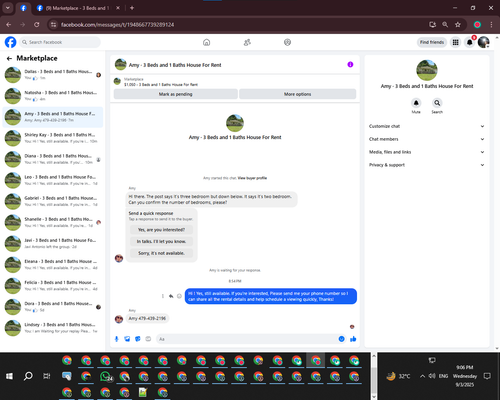
Task: Focus the Search Facebook field
Action: (x=60, y=42)
